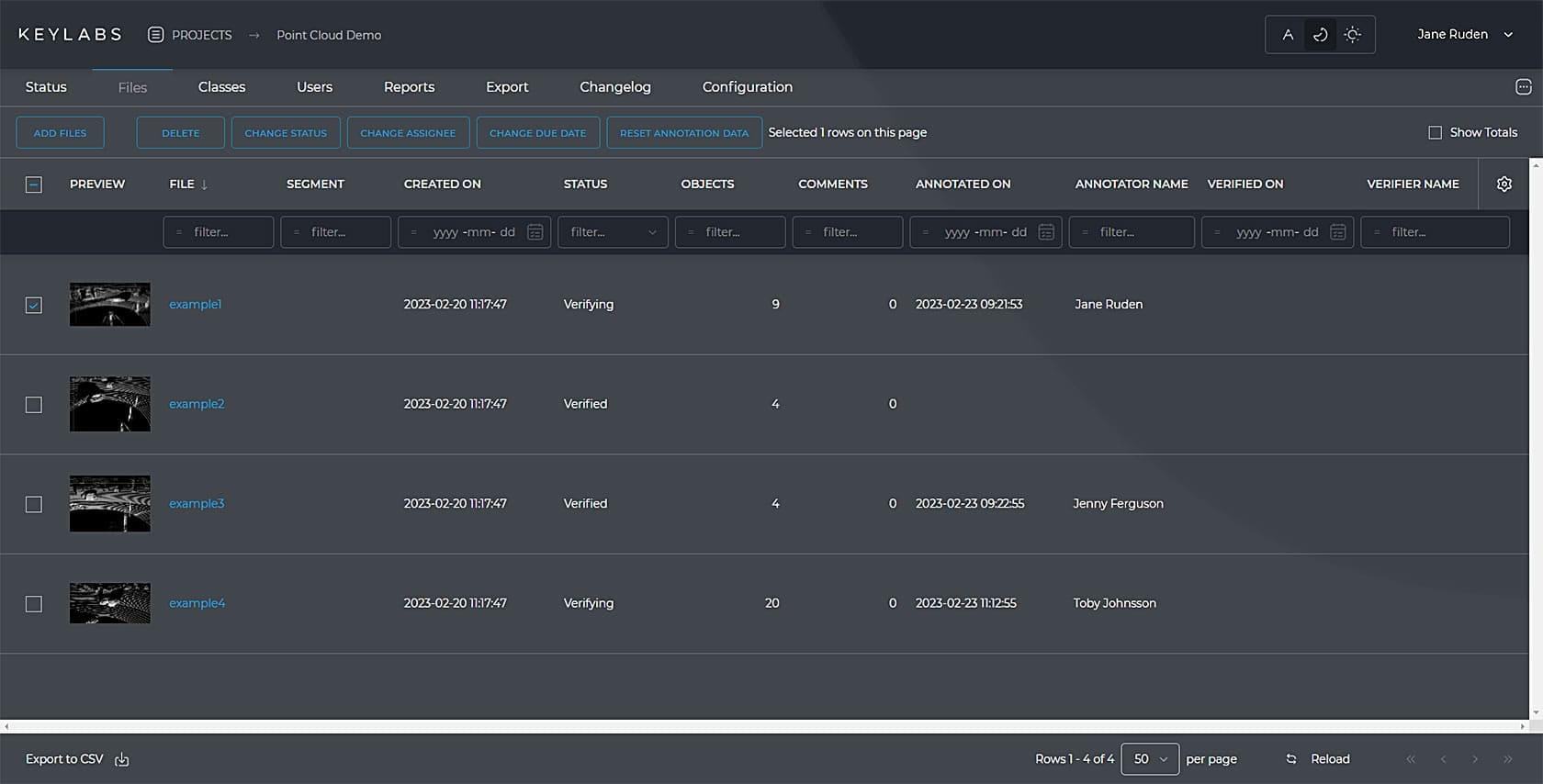
Task: Open the Configuration tab
Action: click(x=747, y=87)
